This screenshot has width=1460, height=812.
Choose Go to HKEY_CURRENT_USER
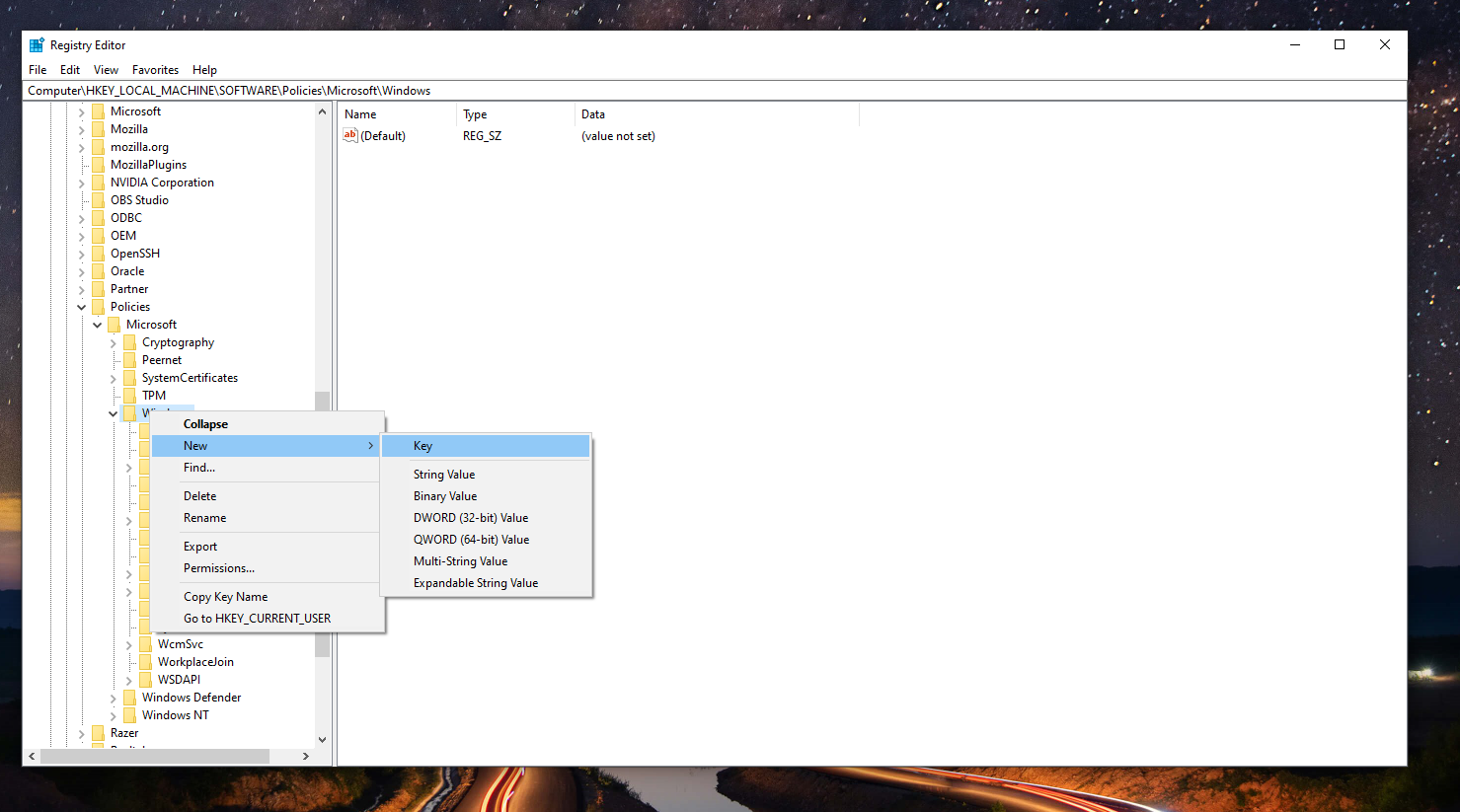268,619
